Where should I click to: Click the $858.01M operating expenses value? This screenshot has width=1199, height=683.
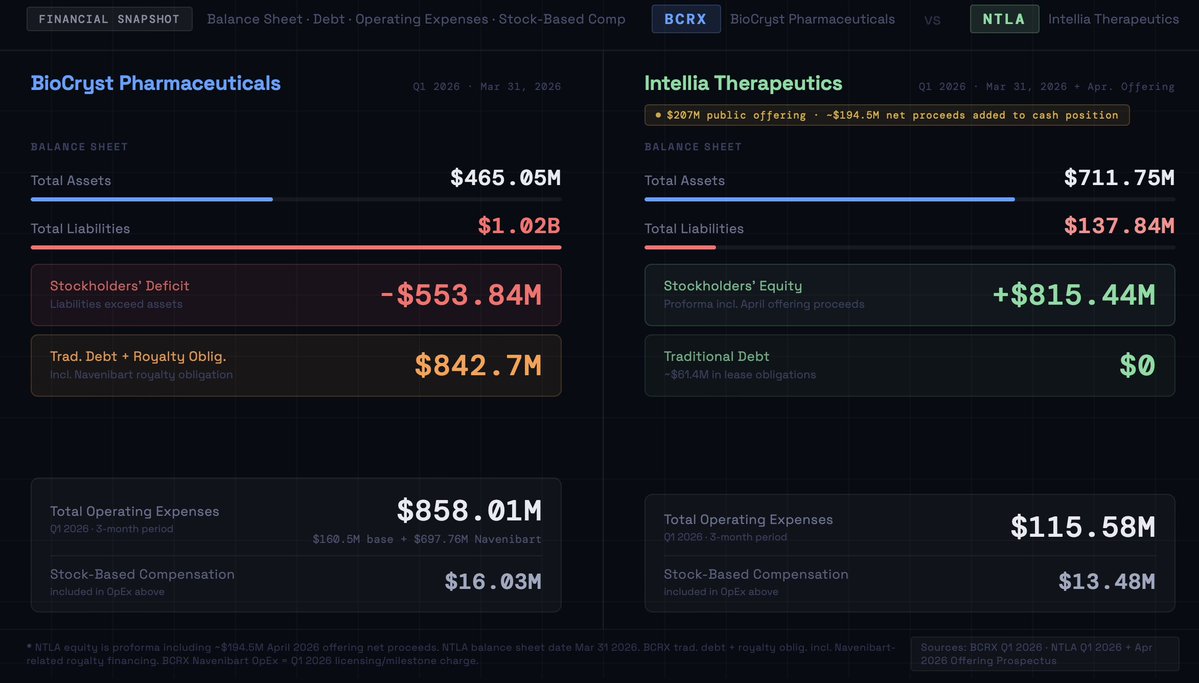(469, 511)
